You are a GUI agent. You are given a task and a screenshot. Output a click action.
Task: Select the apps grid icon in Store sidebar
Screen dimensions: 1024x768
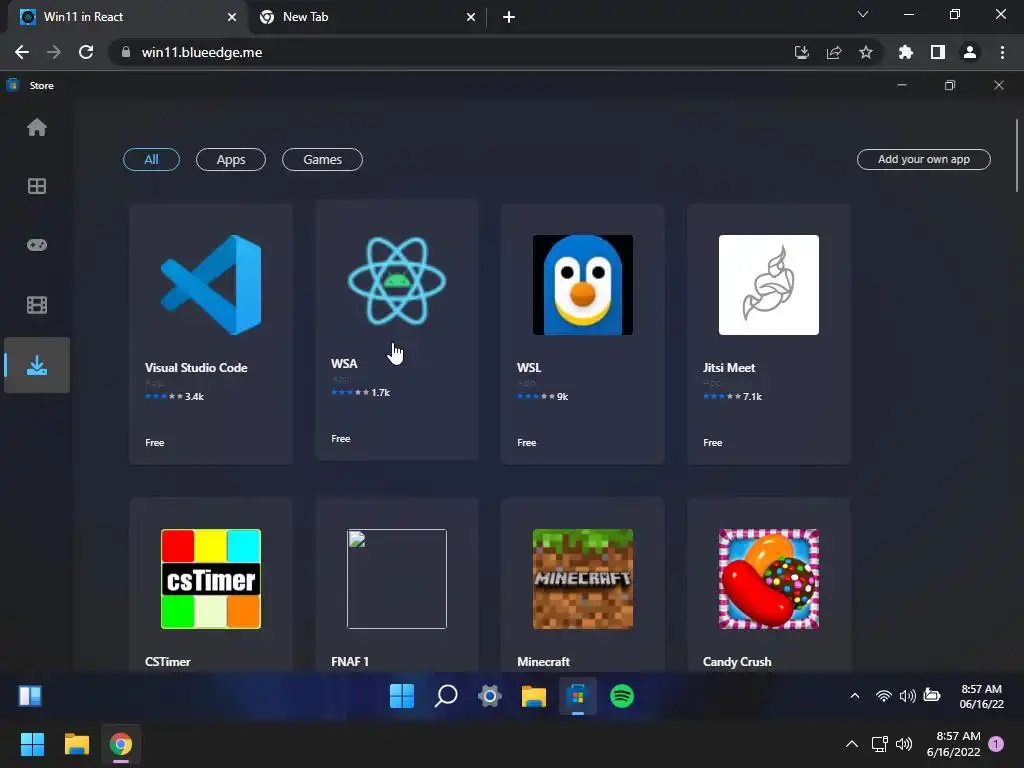coord(37,186)
